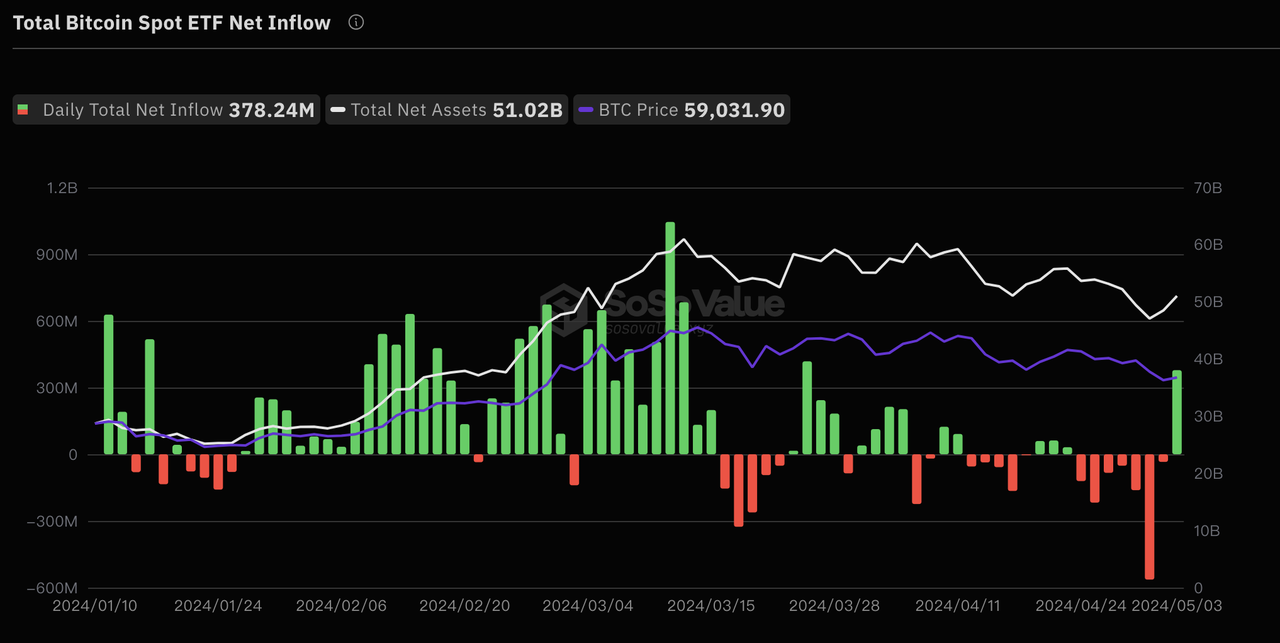Click the 1.2B left axis label
The width and height of the screenshot is (1280, 643).
click(63, 187)
